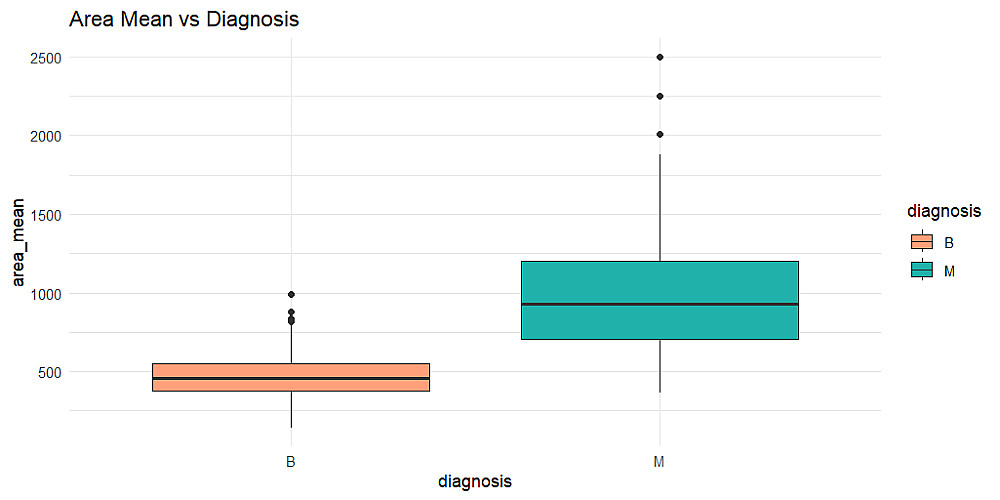Click the topmost B outlier near 1000
Screen dimensions: 1000x500
tap(291, 294)
